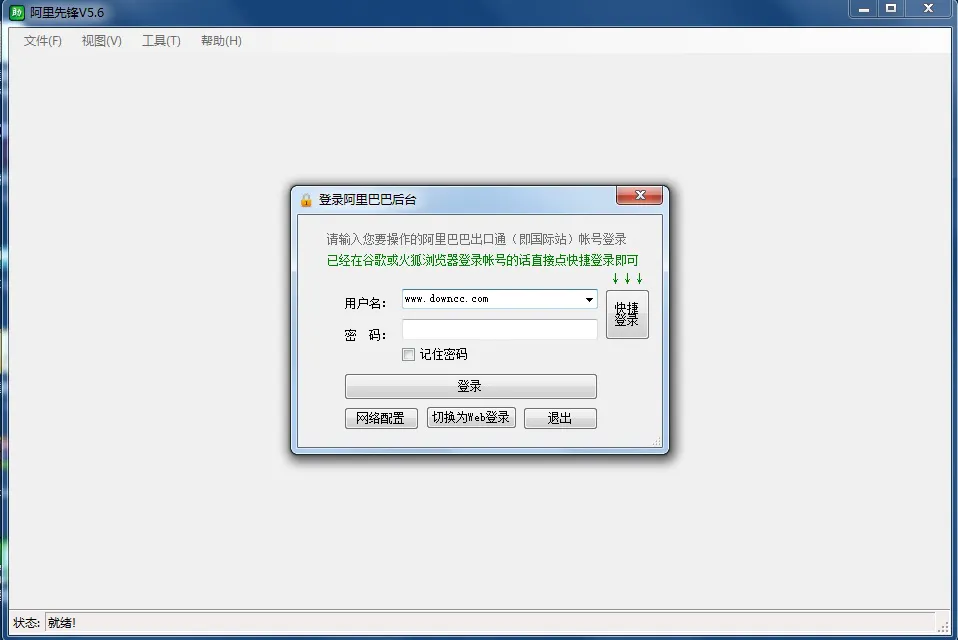Click the 快捷登录 button

point(627,314)
